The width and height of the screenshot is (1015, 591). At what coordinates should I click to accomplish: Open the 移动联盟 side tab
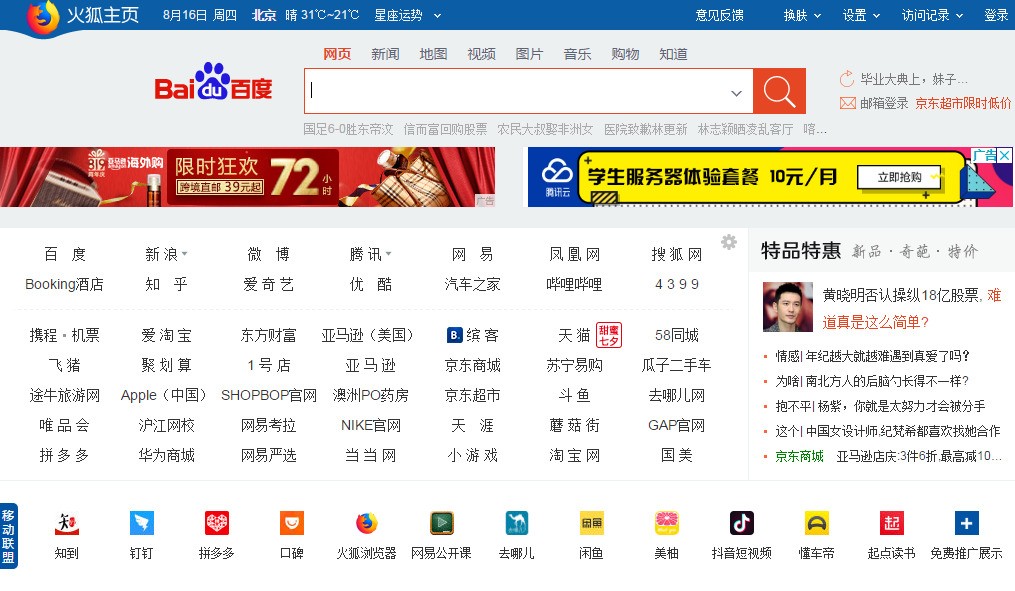pos(8,537)
